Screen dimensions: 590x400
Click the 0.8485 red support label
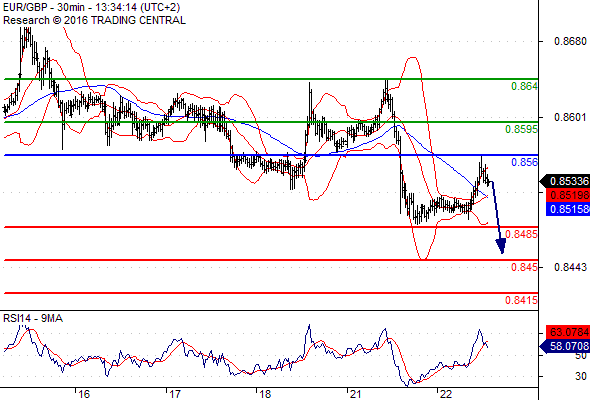[522, 234]
